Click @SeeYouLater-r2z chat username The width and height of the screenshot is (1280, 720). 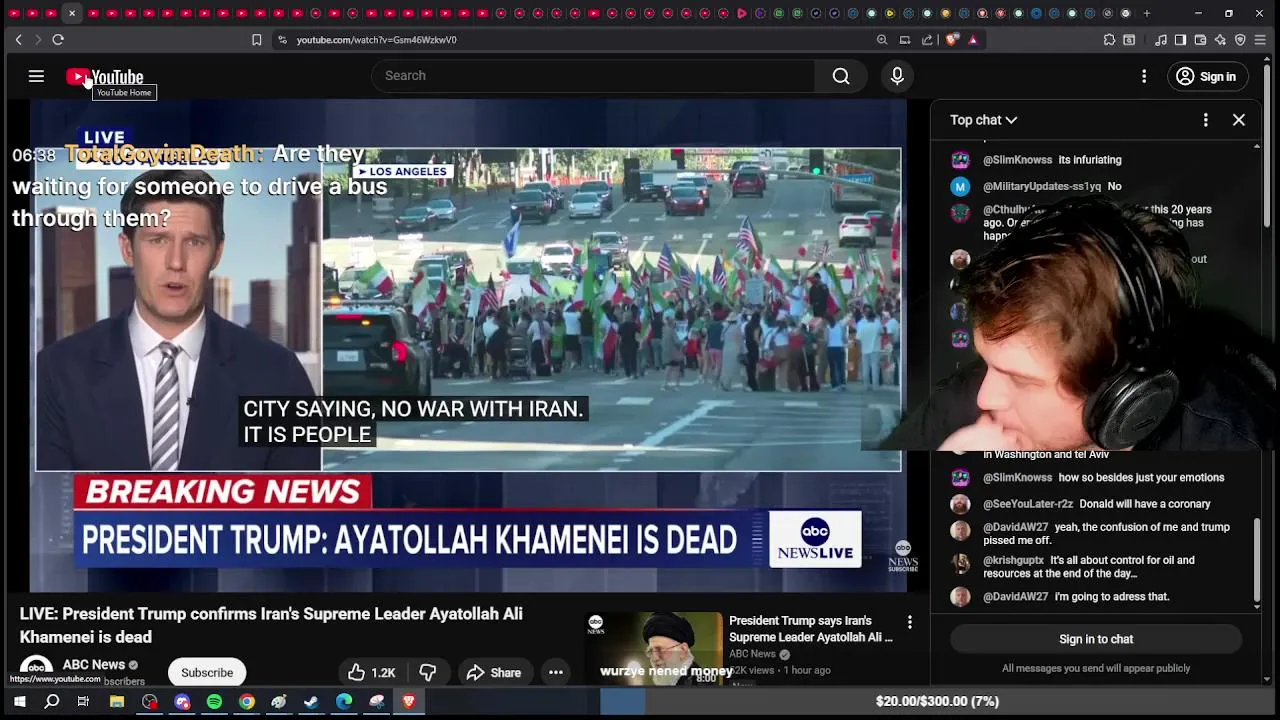(1028, 504)
